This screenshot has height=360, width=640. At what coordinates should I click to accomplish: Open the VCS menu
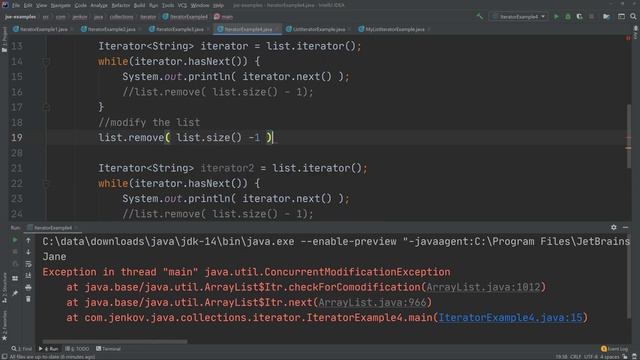pyautogui.click(x=182, y=5)
